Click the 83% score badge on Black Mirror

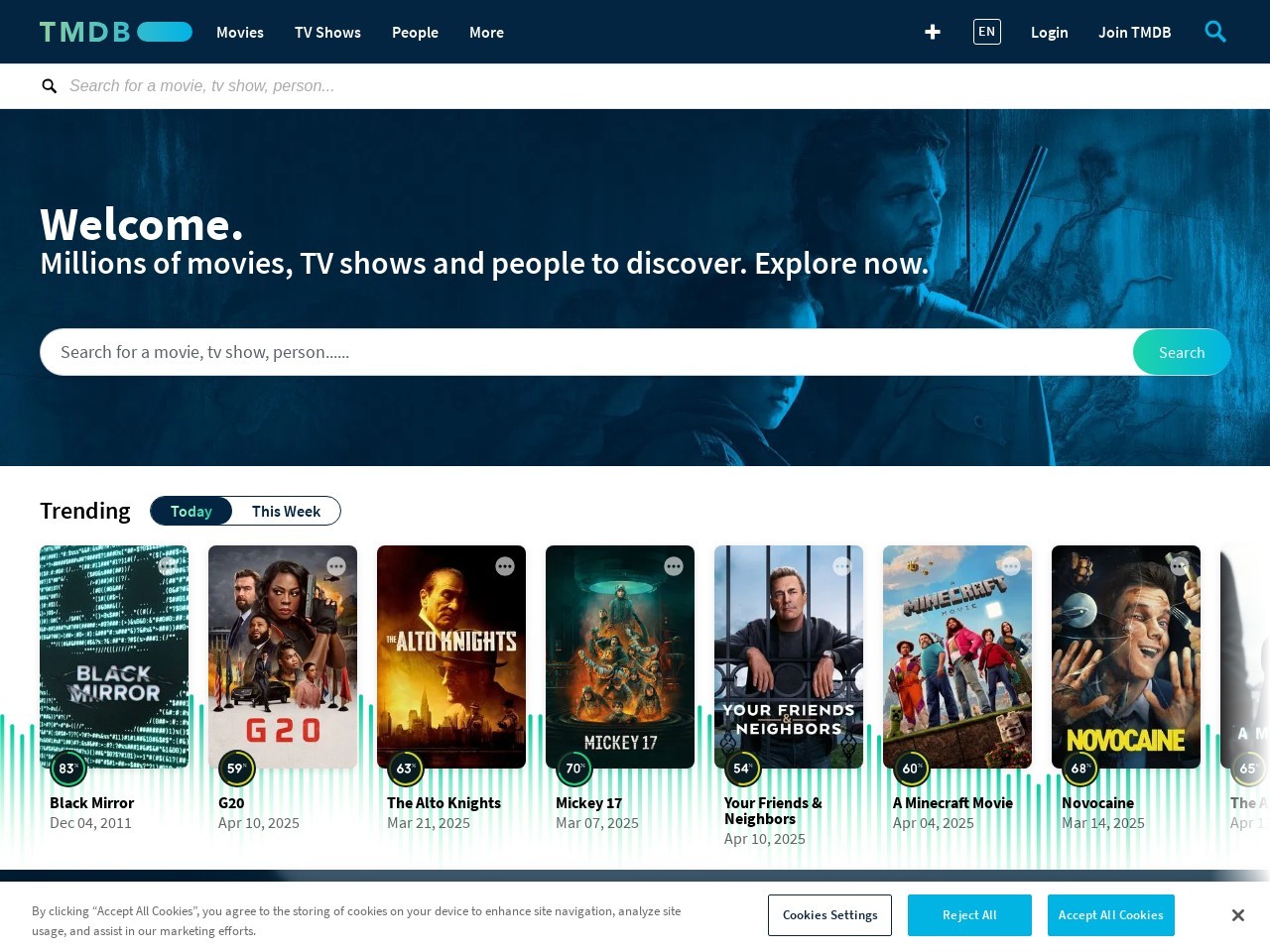pyautogui.click(x=68, y=769)
